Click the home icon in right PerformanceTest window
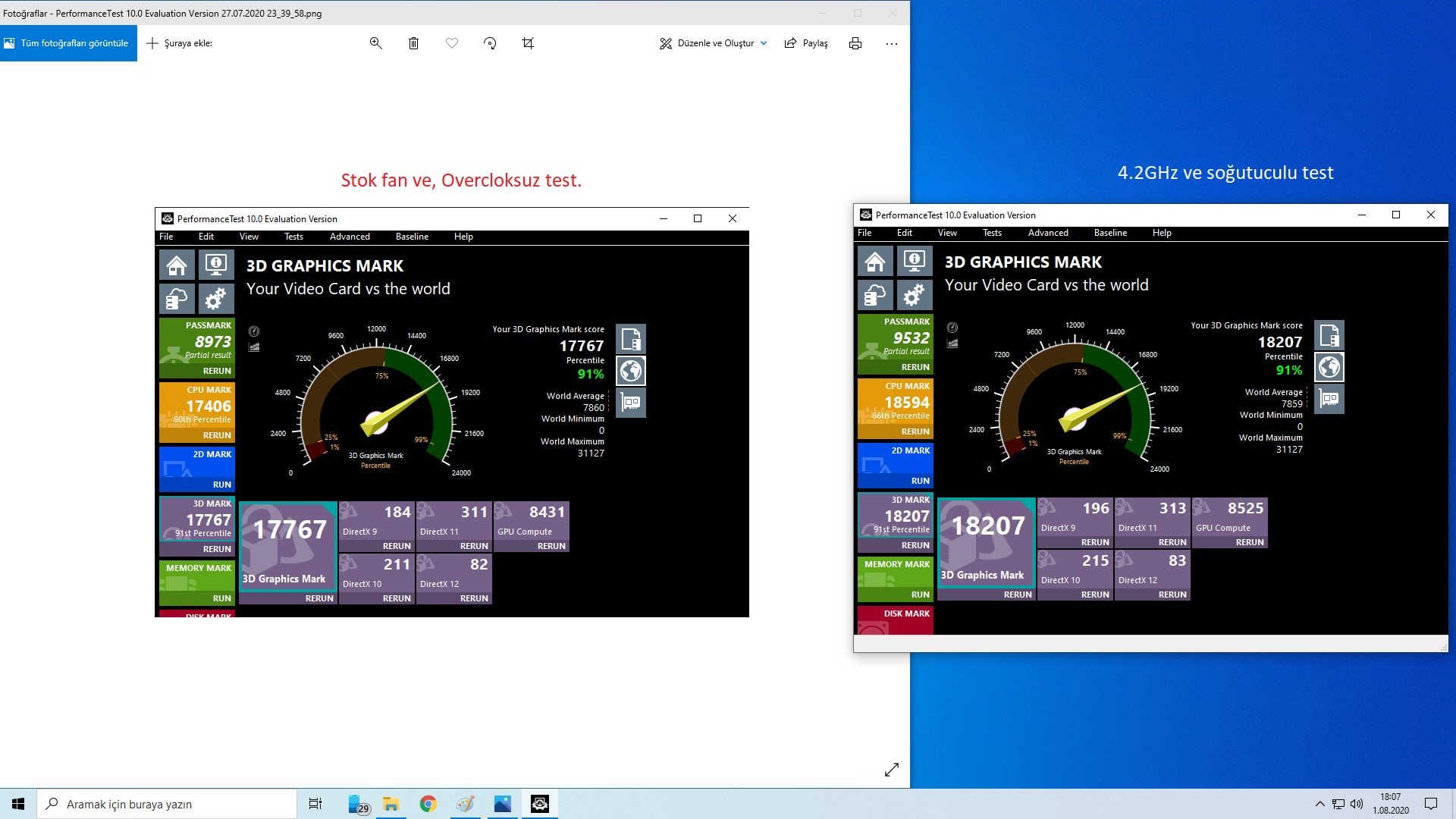This screenshot has width=1456, height=819. coord(875,262)
